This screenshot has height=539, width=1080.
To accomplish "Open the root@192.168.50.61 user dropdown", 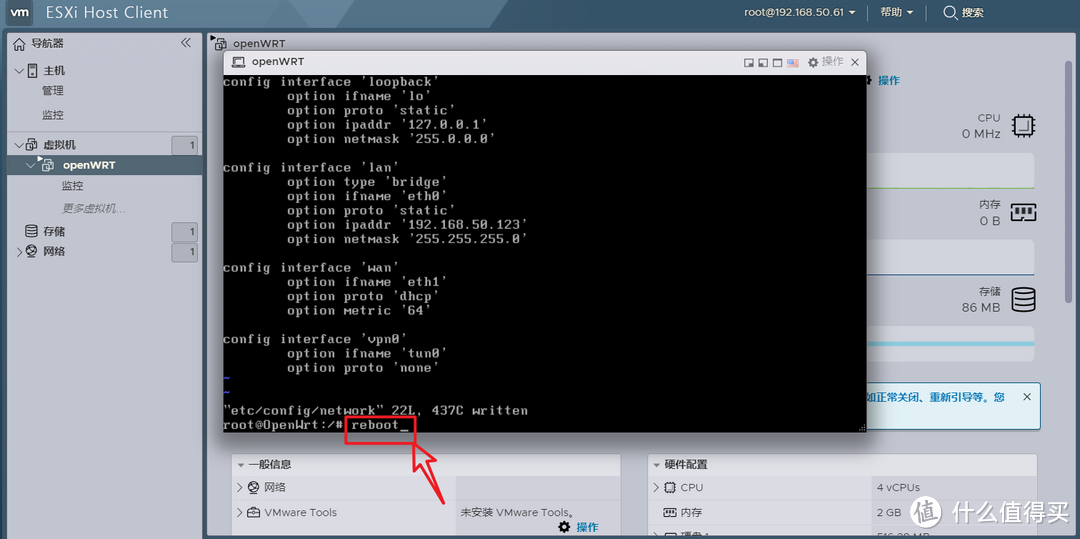I will [800, 12].
